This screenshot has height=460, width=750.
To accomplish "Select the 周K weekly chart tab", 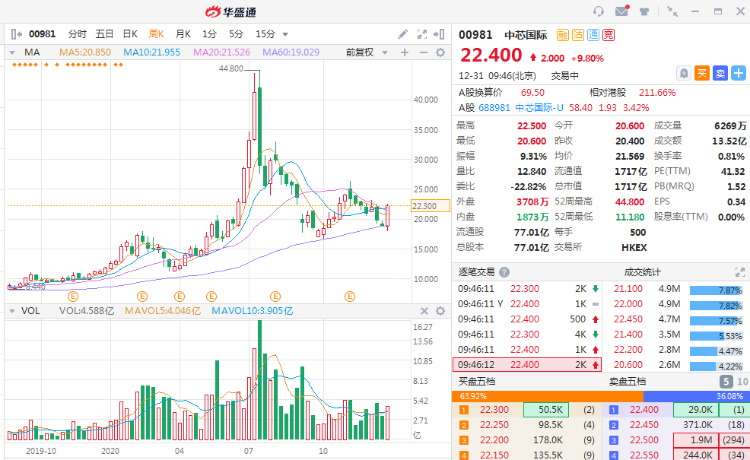I will (x=156, y=34).
